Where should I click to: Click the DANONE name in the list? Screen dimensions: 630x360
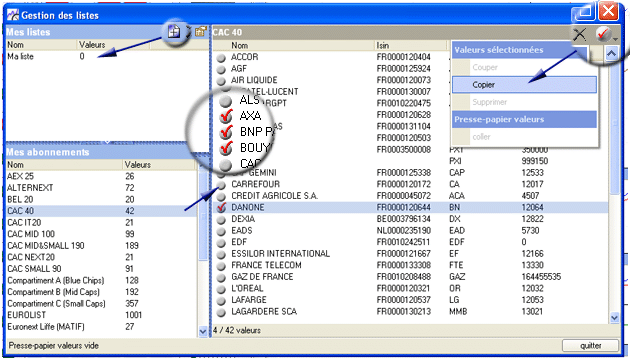[x=248, y=208]
